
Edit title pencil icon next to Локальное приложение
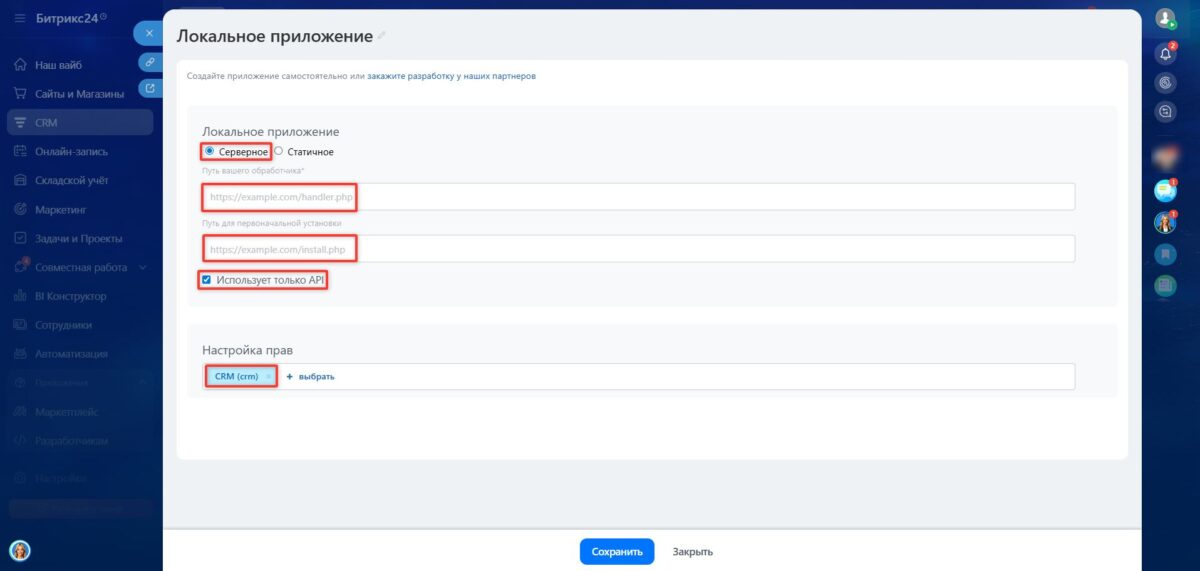pyautogui.click(x=381, y=36)
